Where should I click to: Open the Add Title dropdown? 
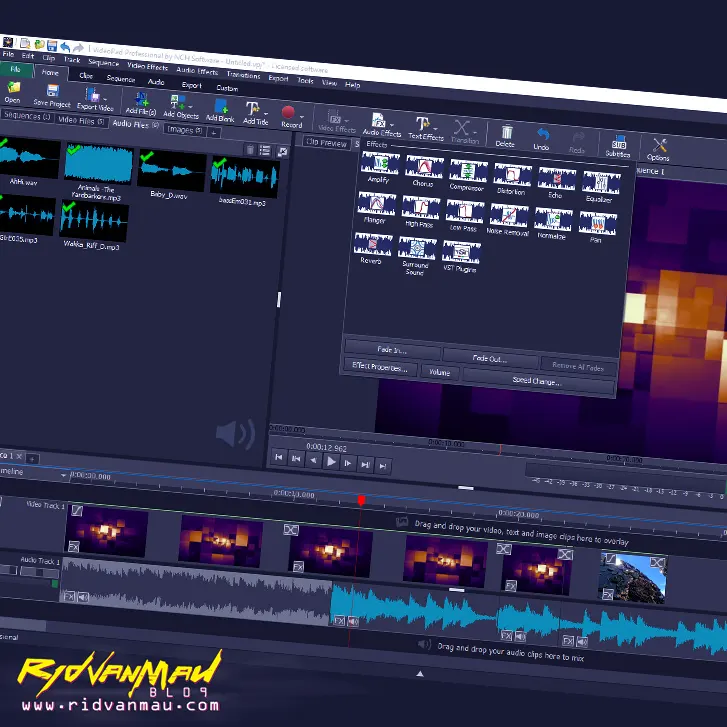[x=266, y=114]
